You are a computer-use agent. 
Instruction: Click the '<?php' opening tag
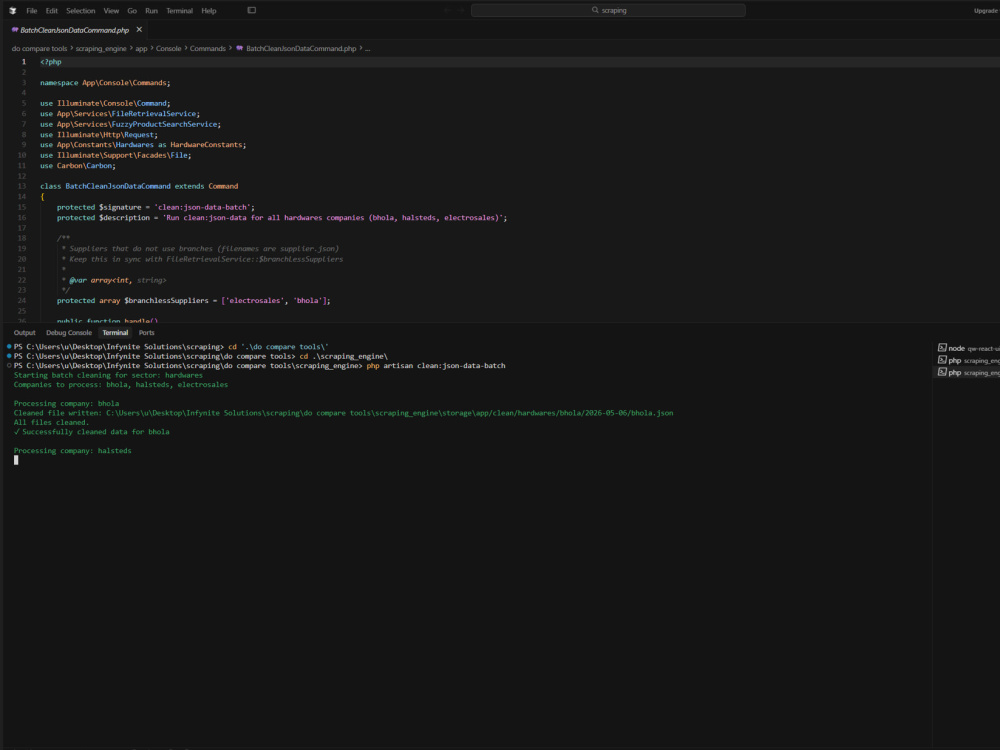(51, 62)
